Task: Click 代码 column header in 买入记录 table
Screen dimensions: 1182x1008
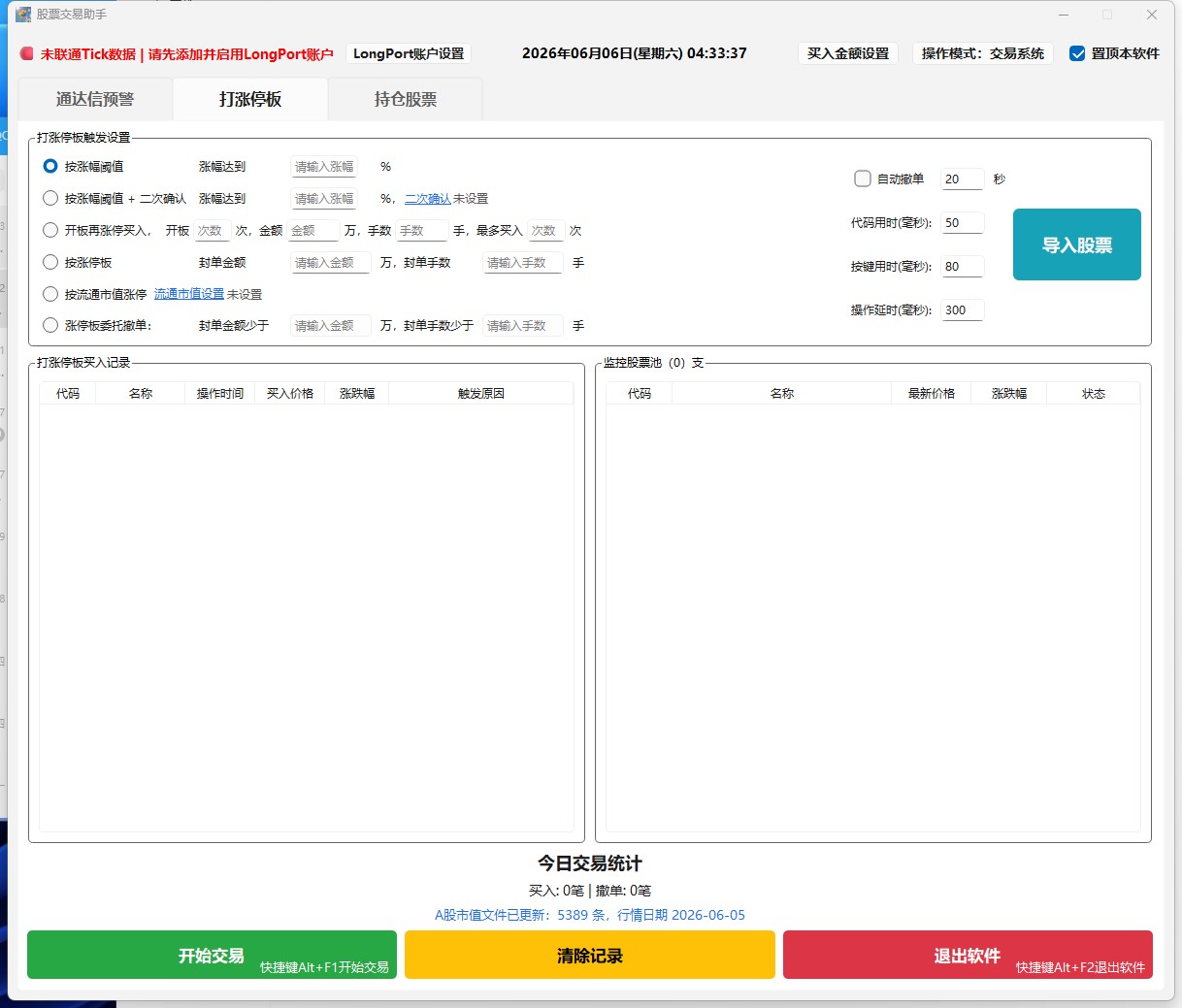Action: [x=68, y=393]
